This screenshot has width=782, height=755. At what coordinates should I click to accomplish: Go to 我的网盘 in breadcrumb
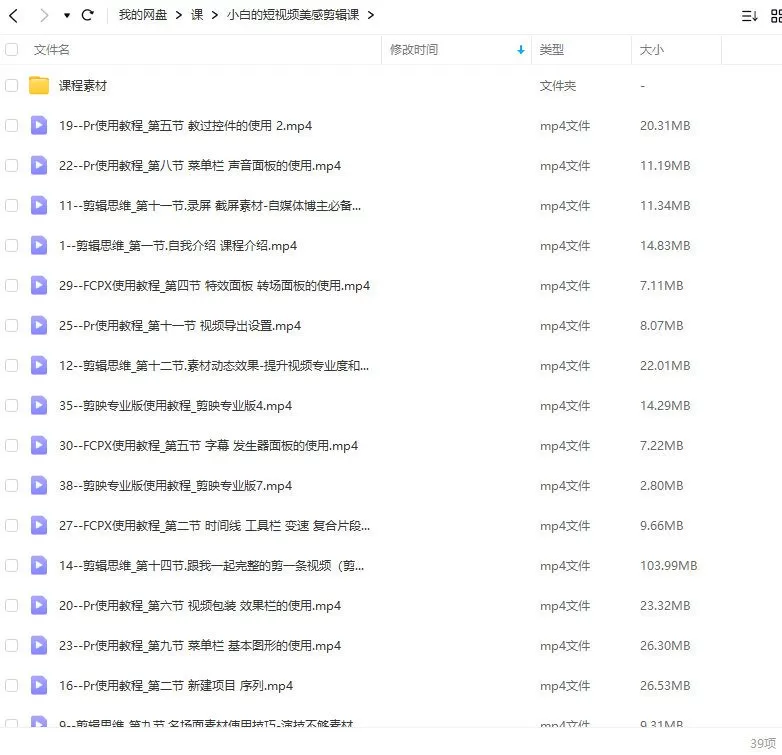[143, 15]
